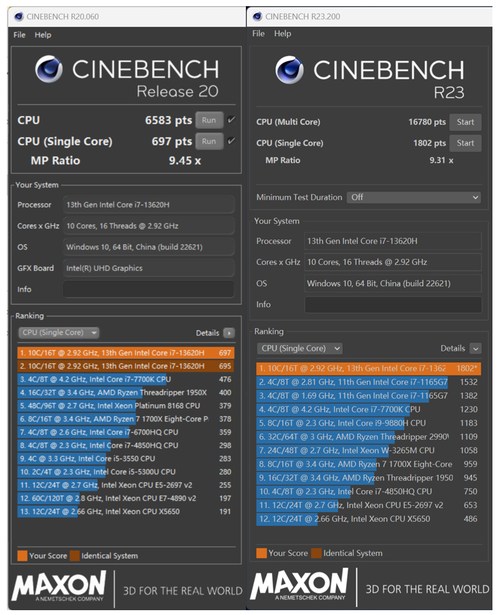Start the R23 CPU (Multi Core) test
Image resolution: width=500 pixels, height=615 pixels.
click(465, 122)
